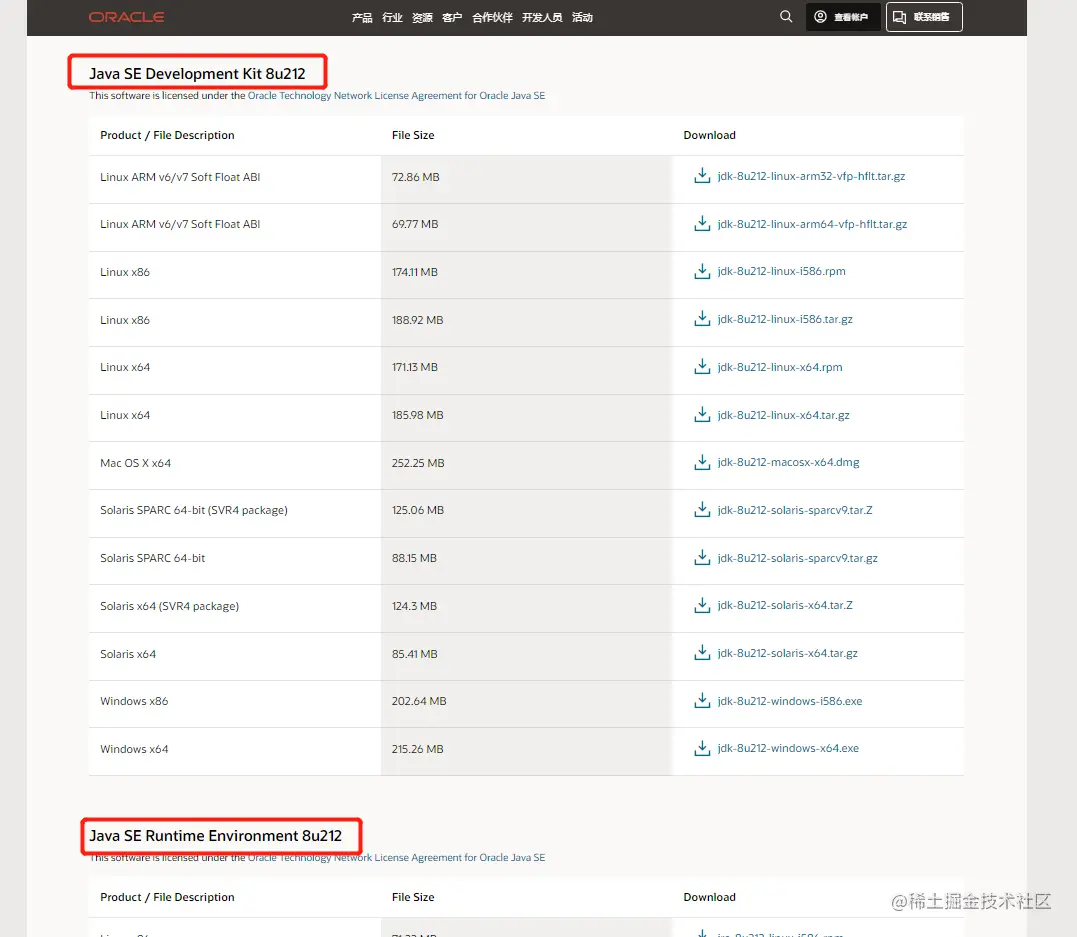
Task: Click download icon for jdk-8u212-linux-arm64-vfp-hflt.tar.gz
Action: 702,224
